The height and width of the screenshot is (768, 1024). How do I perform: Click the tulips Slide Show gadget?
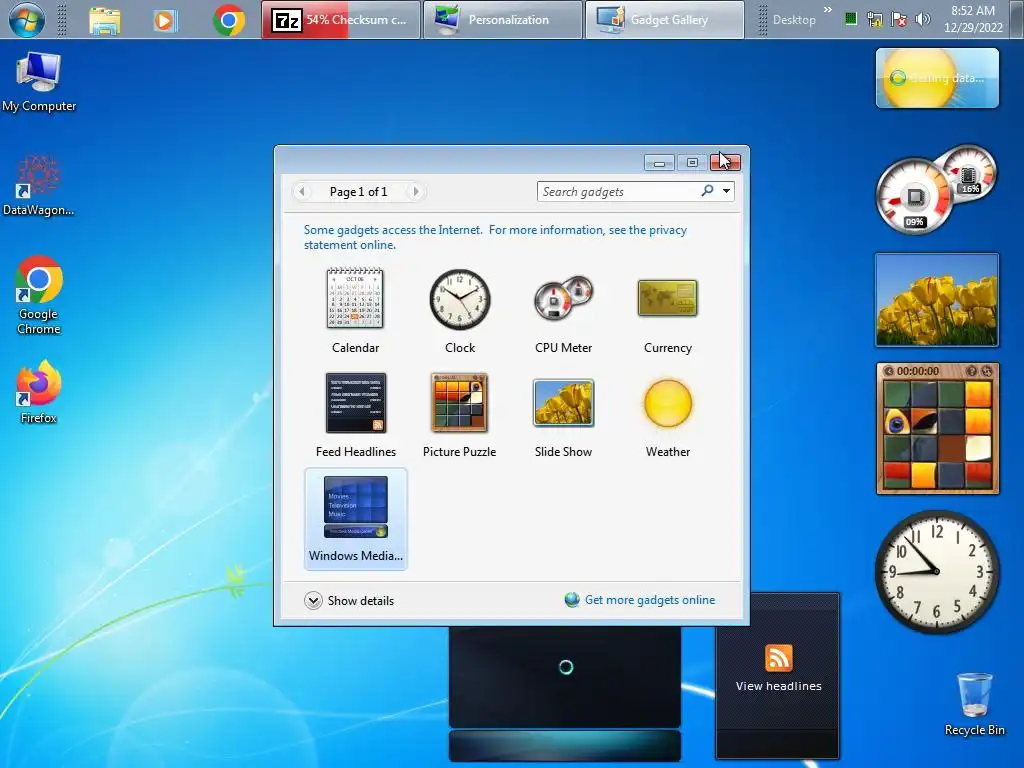(x=937, y=300)
